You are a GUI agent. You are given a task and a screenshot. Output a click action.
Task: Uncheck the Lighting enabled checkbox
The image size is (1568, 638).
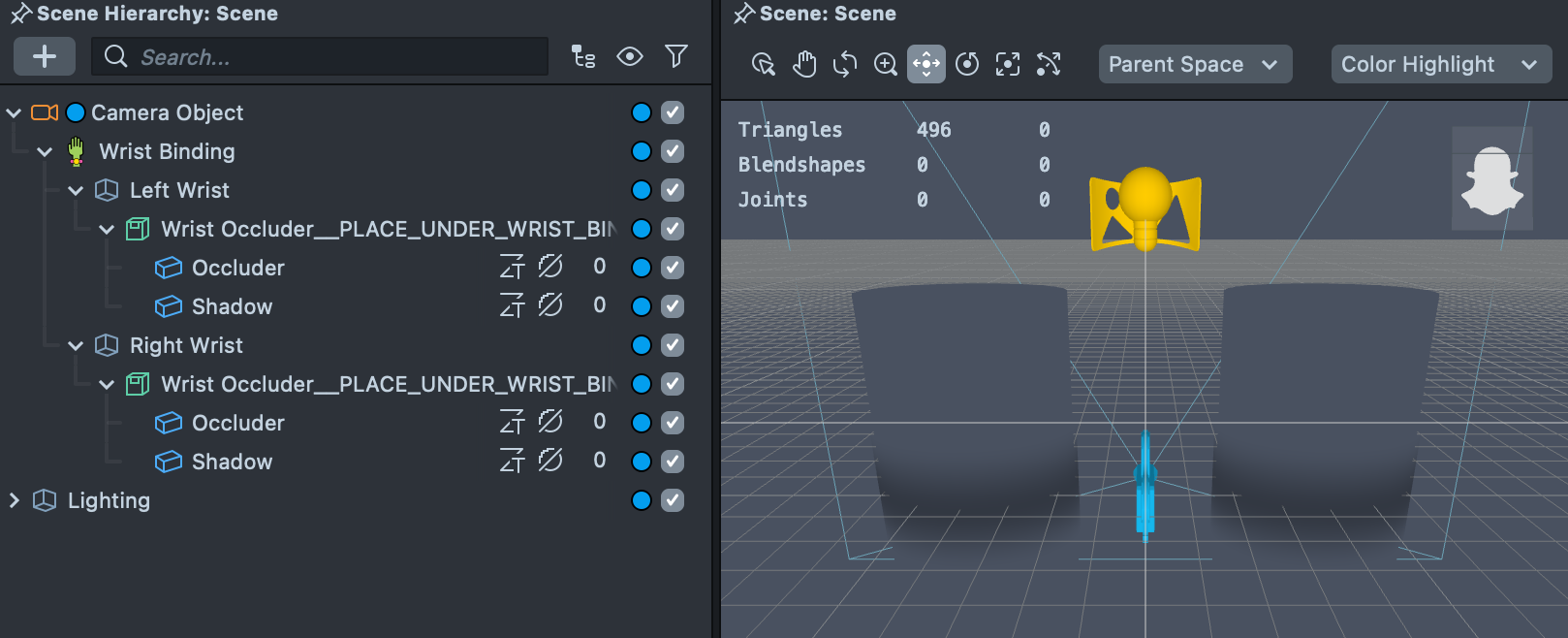click(x=673, y=500)
